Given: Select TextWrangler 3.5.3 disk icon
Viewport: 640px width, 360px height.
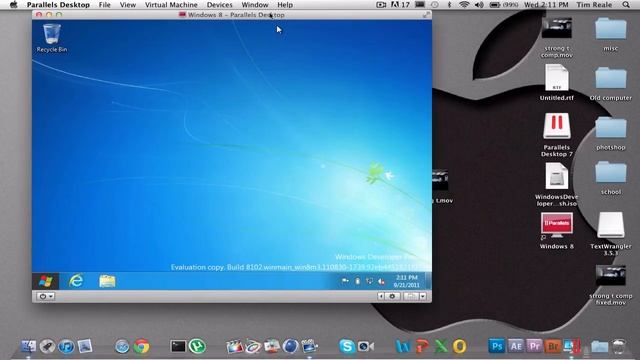Looking at the screenshot, I should (x=611, y=234).
